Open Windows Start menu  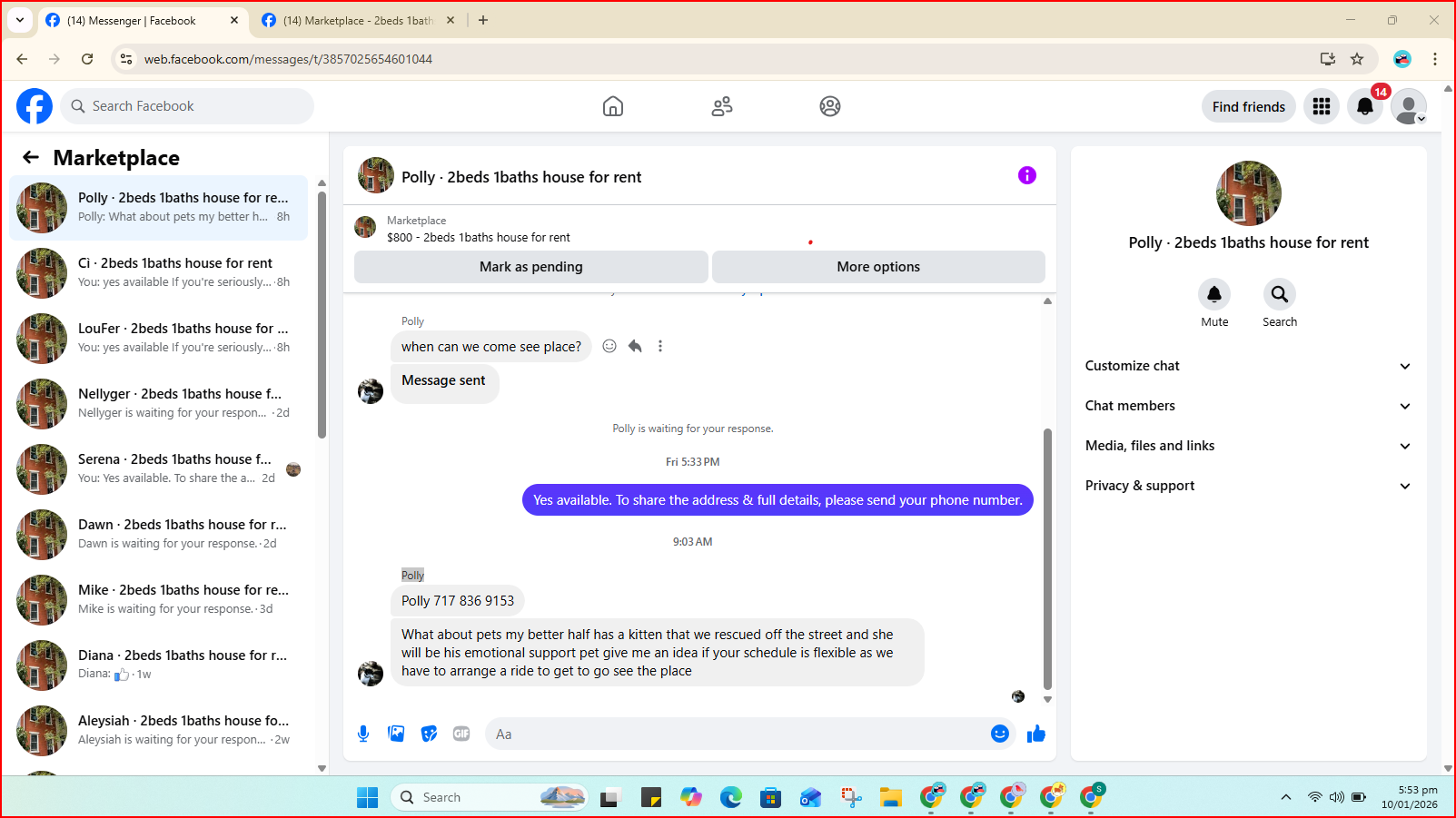pos(368,797)
